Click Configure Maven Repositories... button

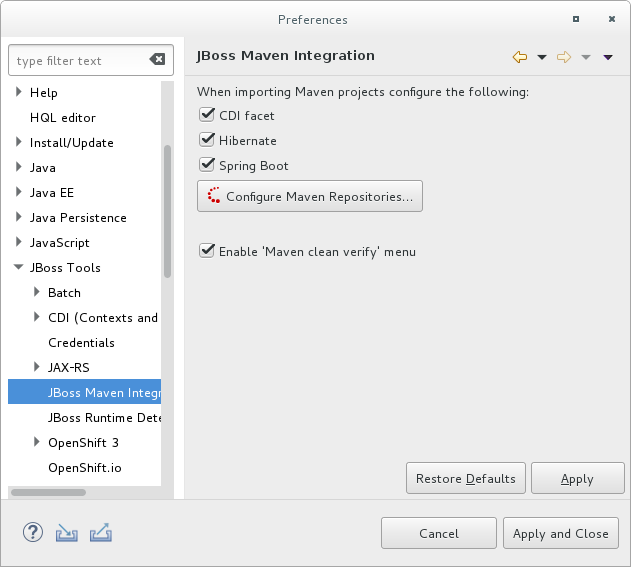pyautogui.click(x=310, y=196)
